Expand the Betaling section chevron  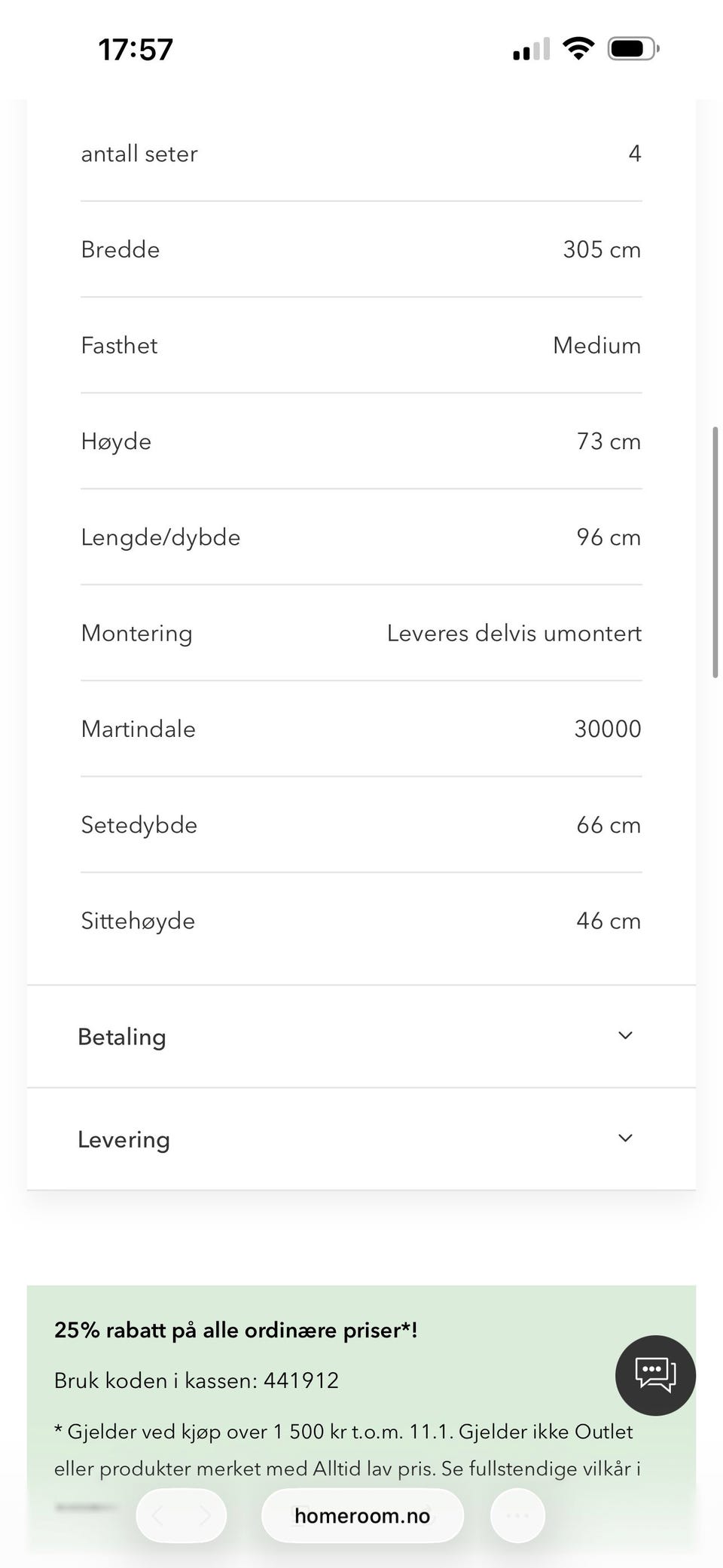click(x=625, y=1035)
